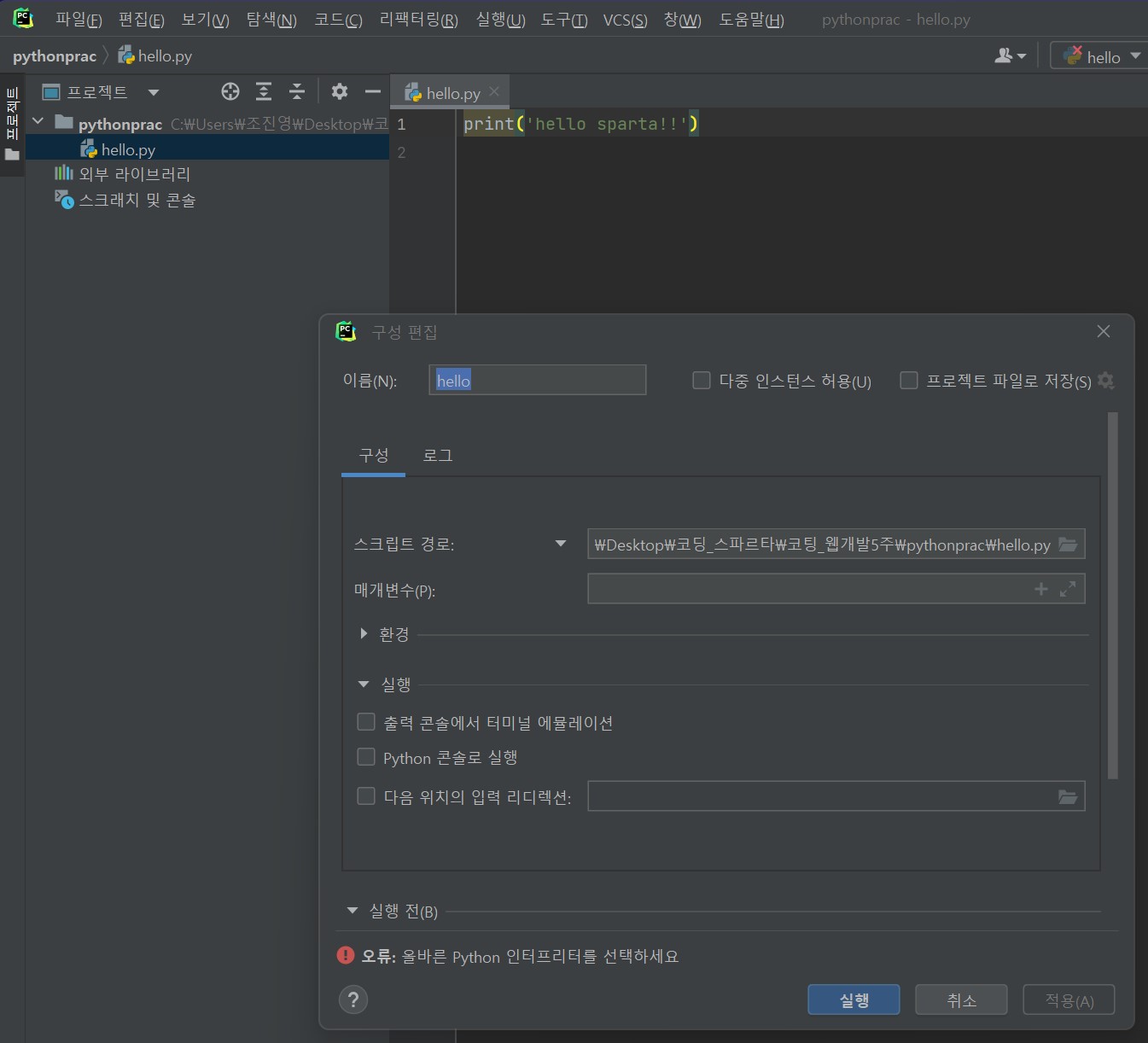Select Scratches and Consoles (스크래치 및 콘솔)
The image size is (1148, 1043).
click(137, 201)
